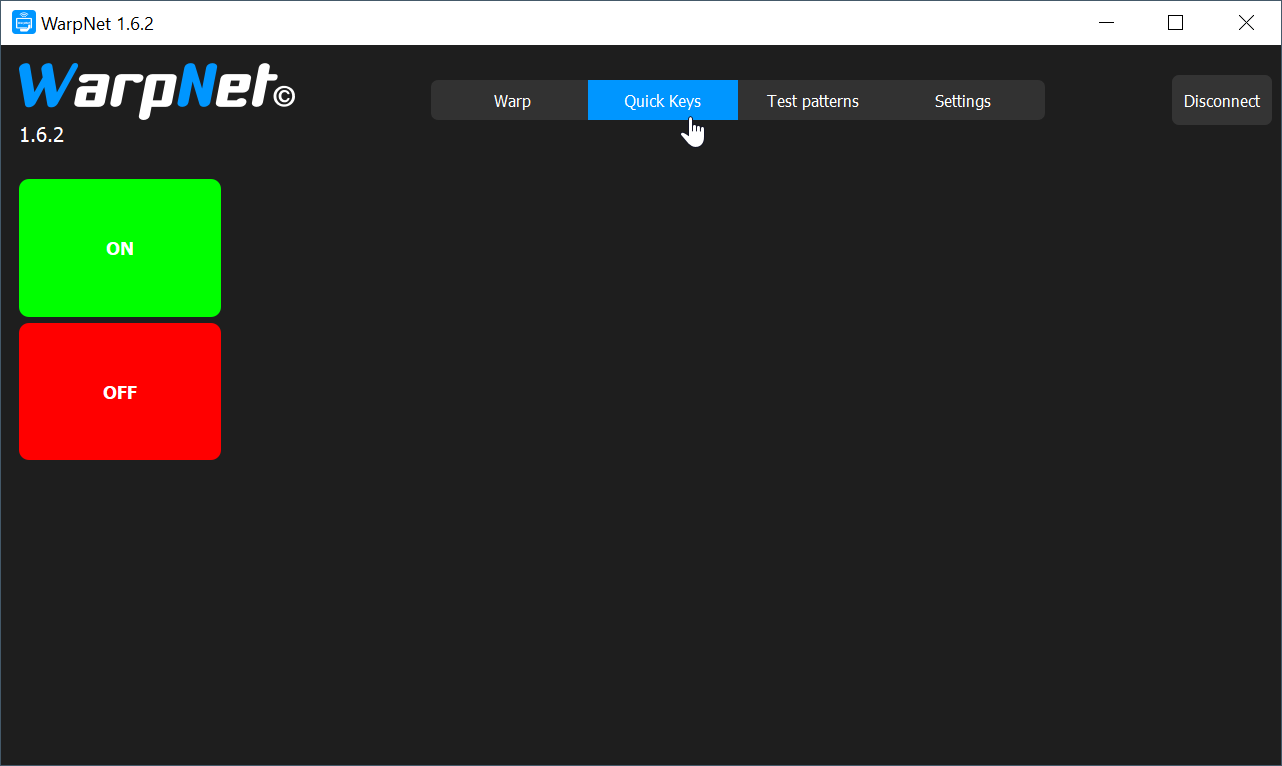
Task: Click the Disconnect button
Action: tap(1221, 101)
